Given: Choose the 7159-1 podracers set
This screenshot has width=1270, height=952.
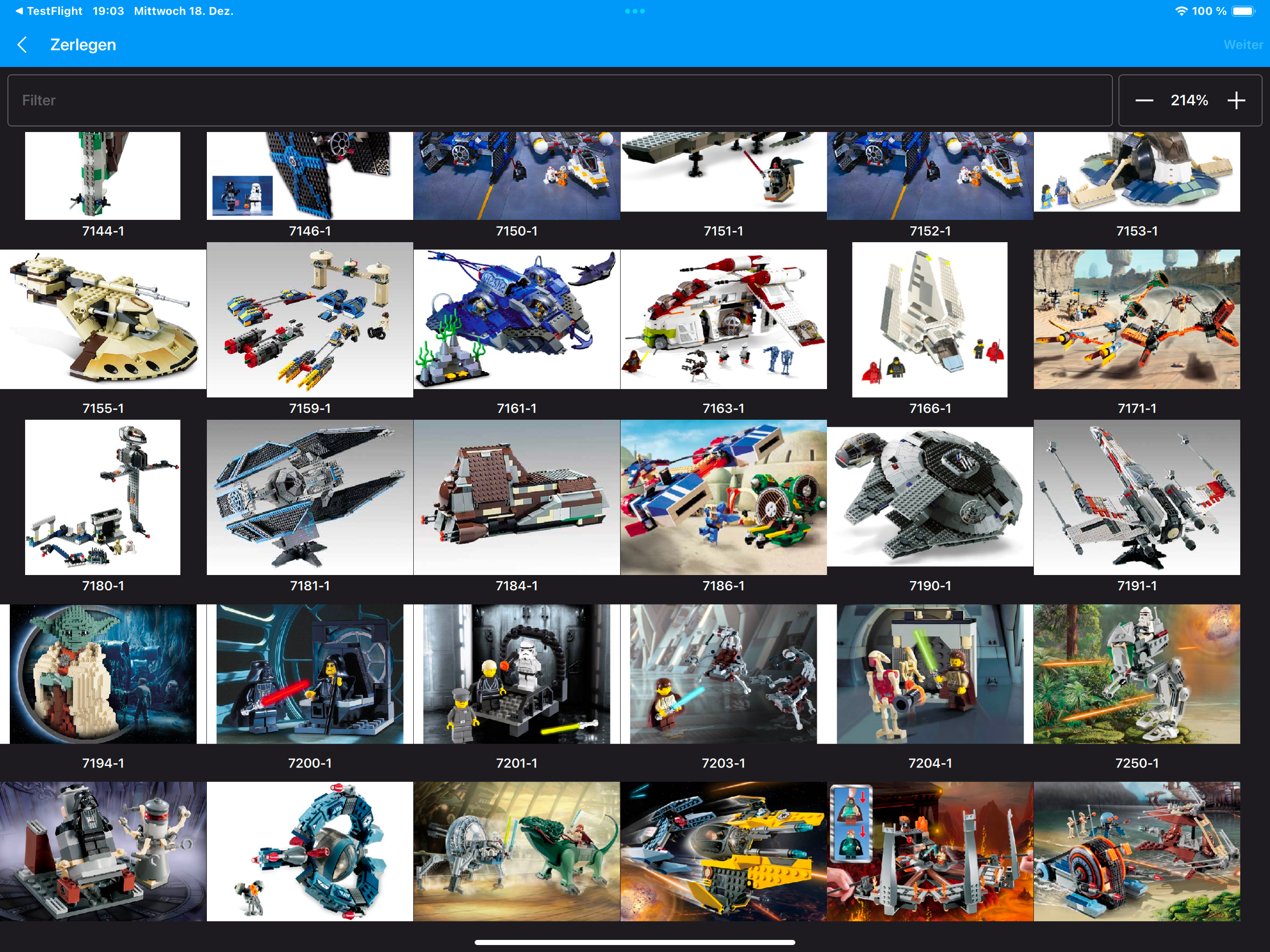Looking at the screenshot, I should click(x=310, y=320).
